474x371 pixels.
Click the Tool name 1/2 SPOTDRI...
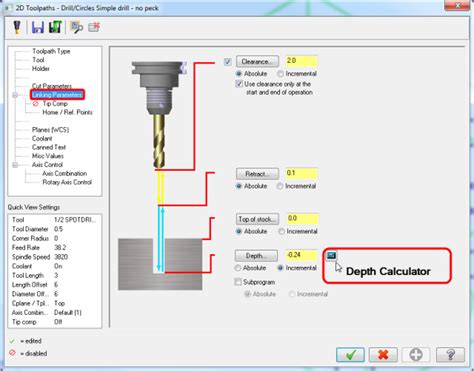tap(75, 220)
